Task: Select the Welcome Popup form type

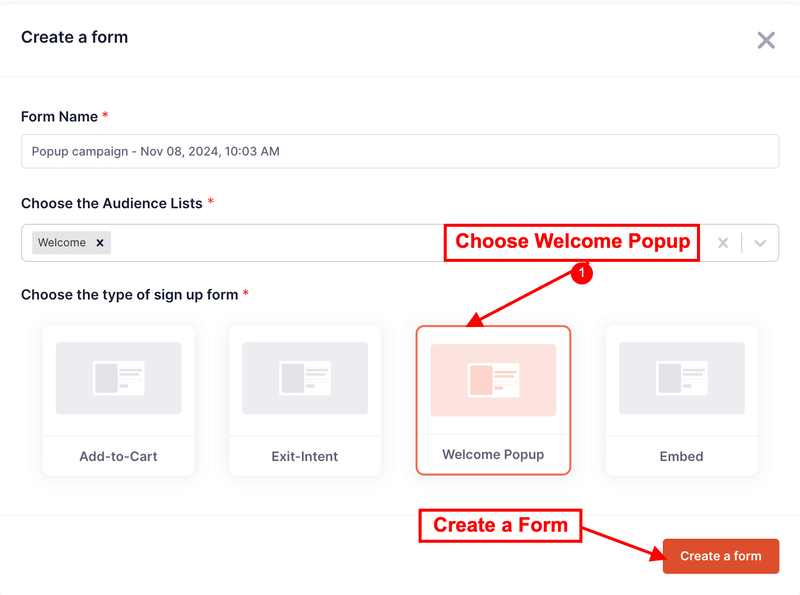Action: coord(493,400)
